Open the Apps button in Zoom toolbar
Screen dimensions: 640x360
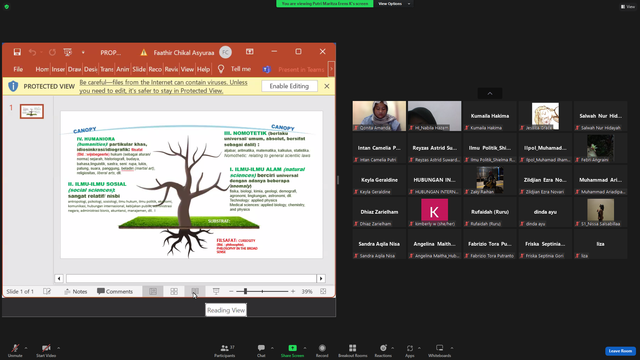click(410, 350)
